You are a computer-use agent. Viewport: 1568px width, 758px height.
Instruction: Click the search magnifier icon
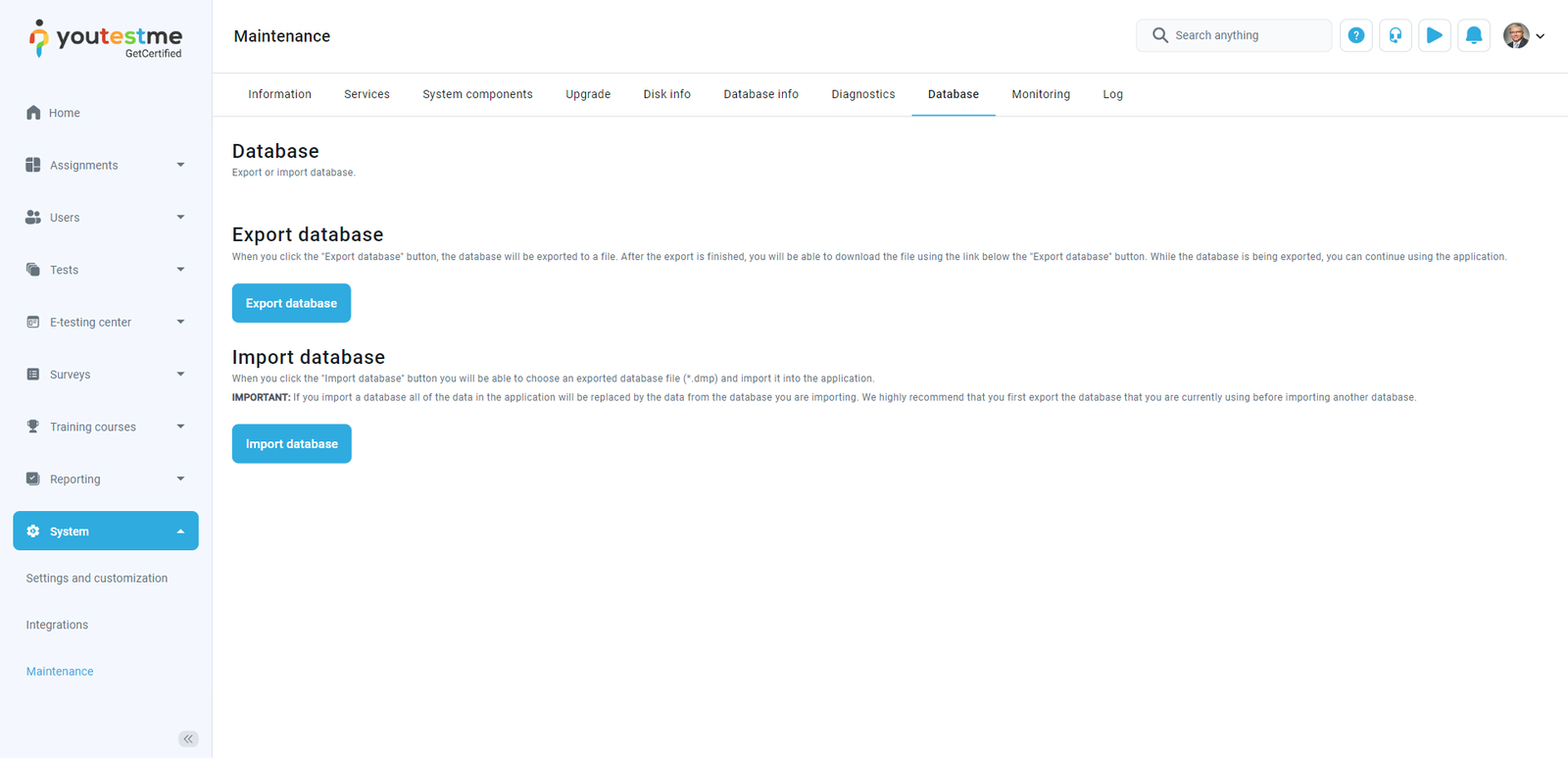[x=1159, y=35]
